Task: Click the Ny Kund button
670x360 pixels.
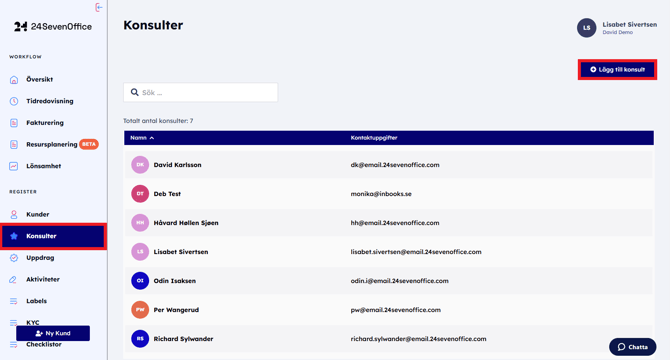Action: 53,333
